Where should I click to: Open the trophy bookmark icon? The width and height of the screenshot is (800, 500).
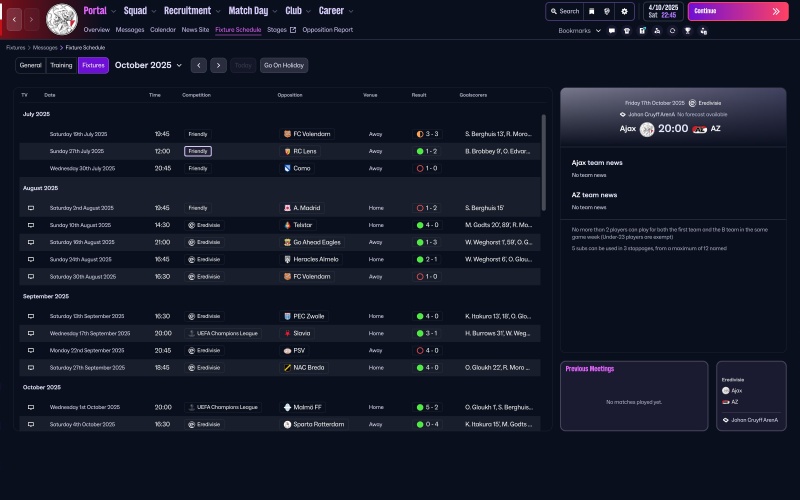pos(688,31)
